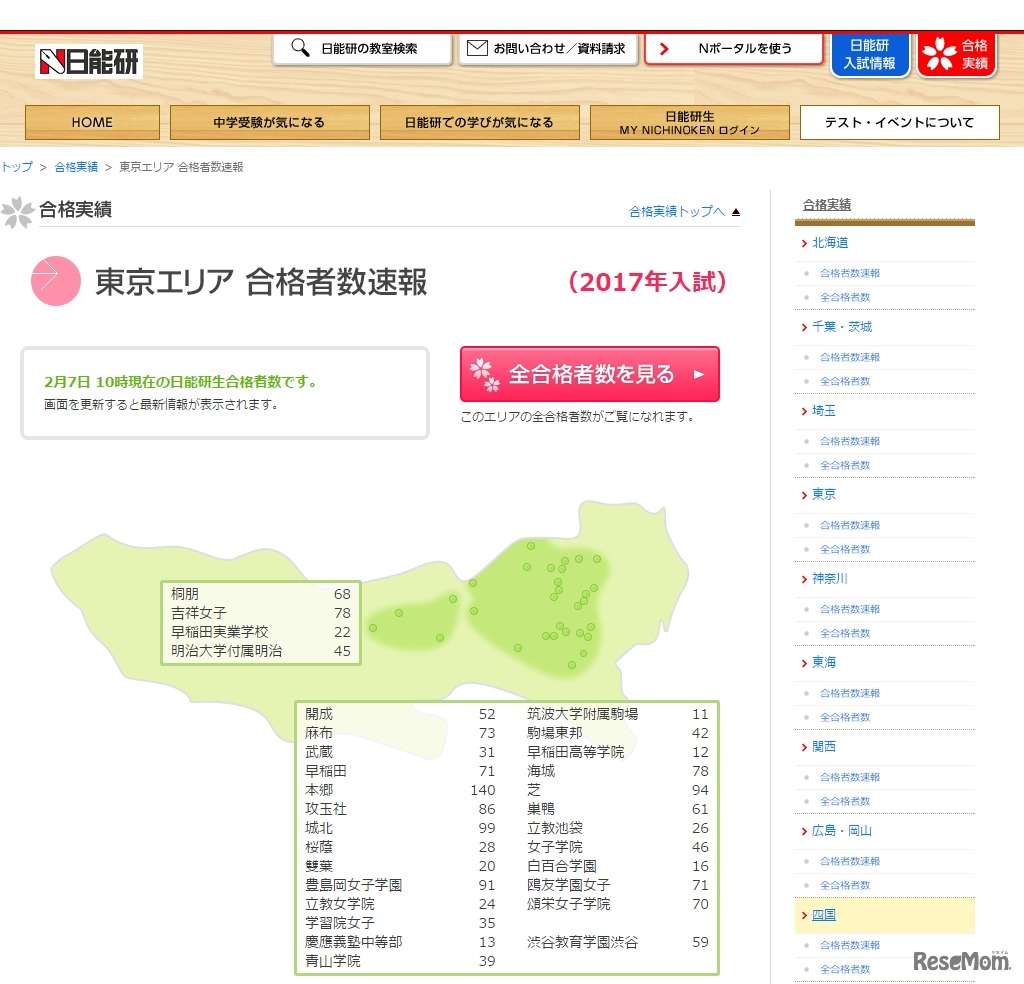
Task: Open 中学受験が気になる menu item
Action: (x=269, y=122)
